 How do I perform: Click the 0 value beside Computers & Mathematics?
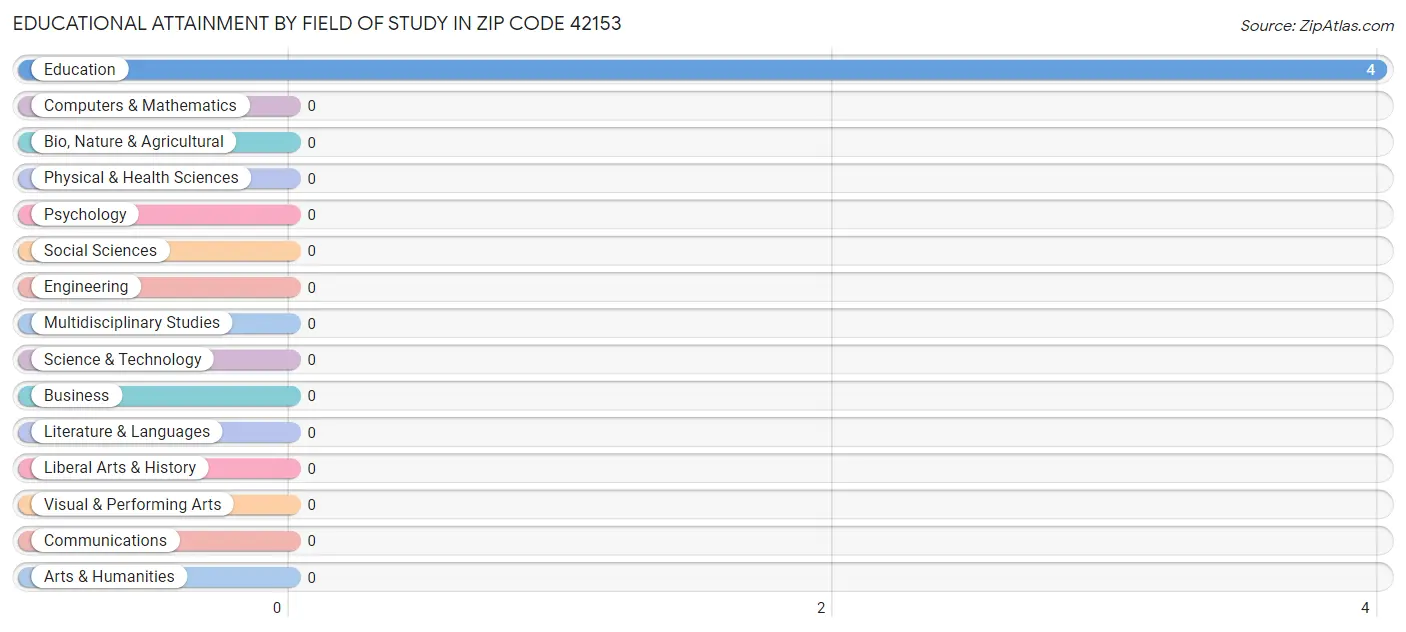(312, 106)
